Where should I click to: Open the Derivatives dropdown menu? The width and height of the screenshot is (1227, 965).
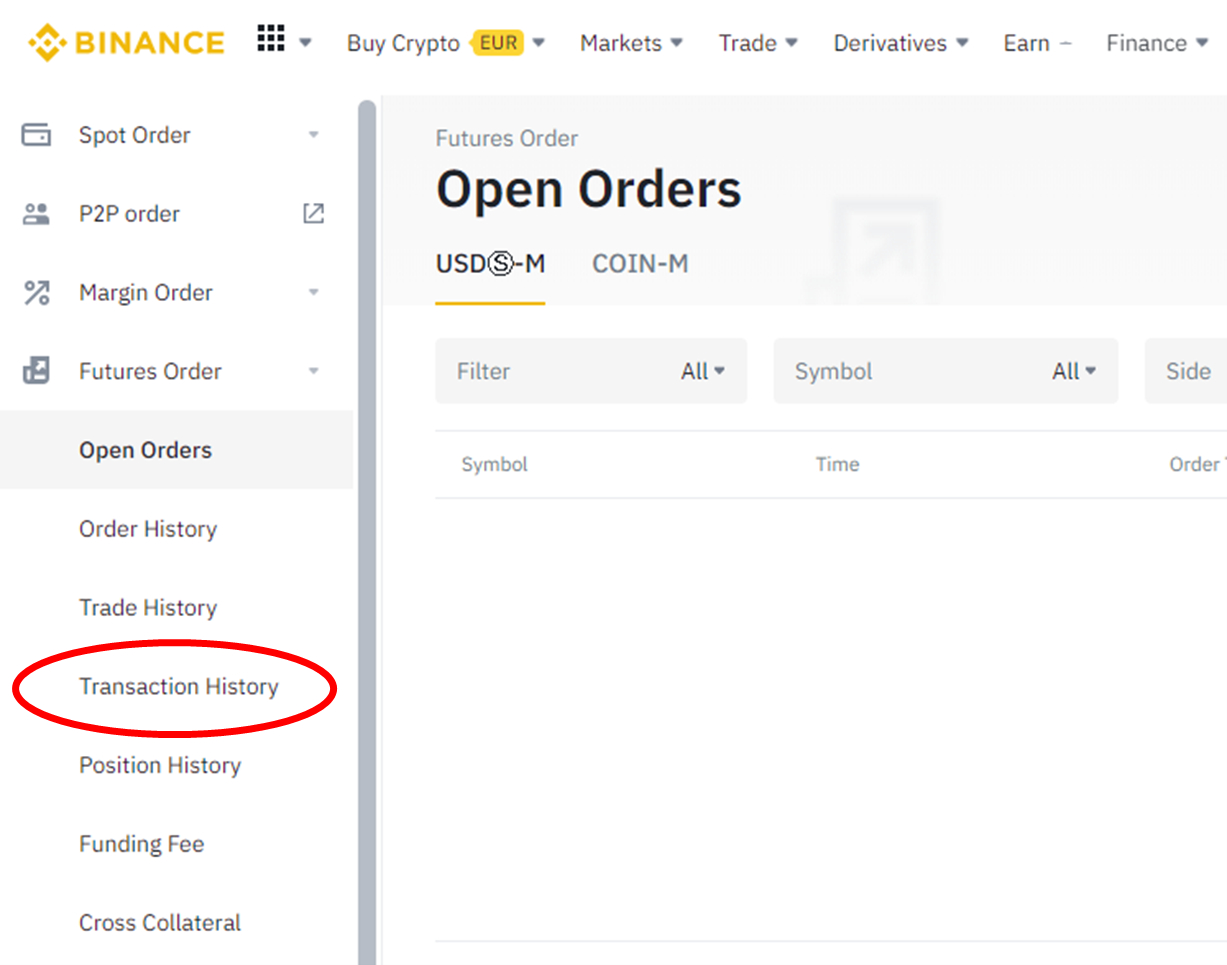click(x=901, y=43)
